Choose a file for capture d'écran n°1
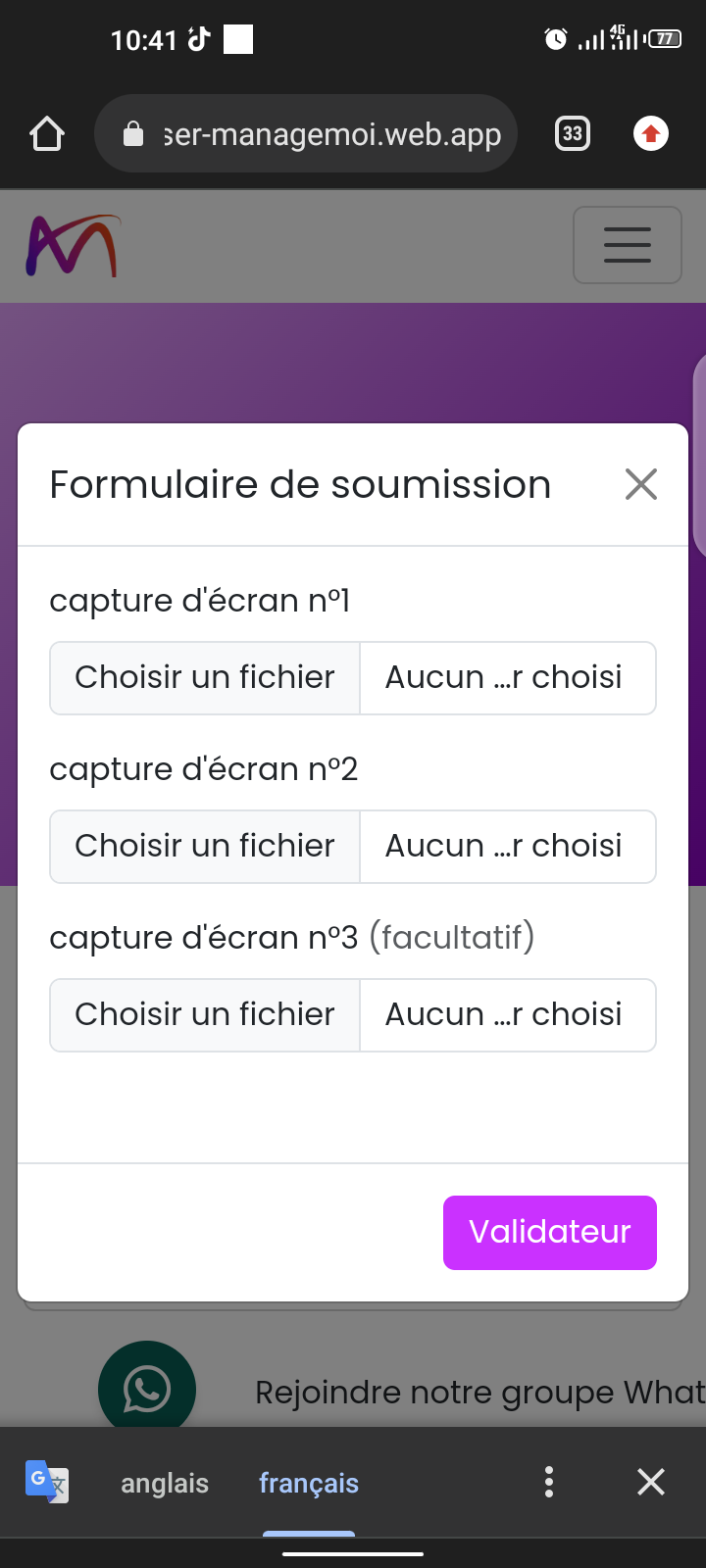Screen dimensions: 706x1568 [x=205, y=678]
